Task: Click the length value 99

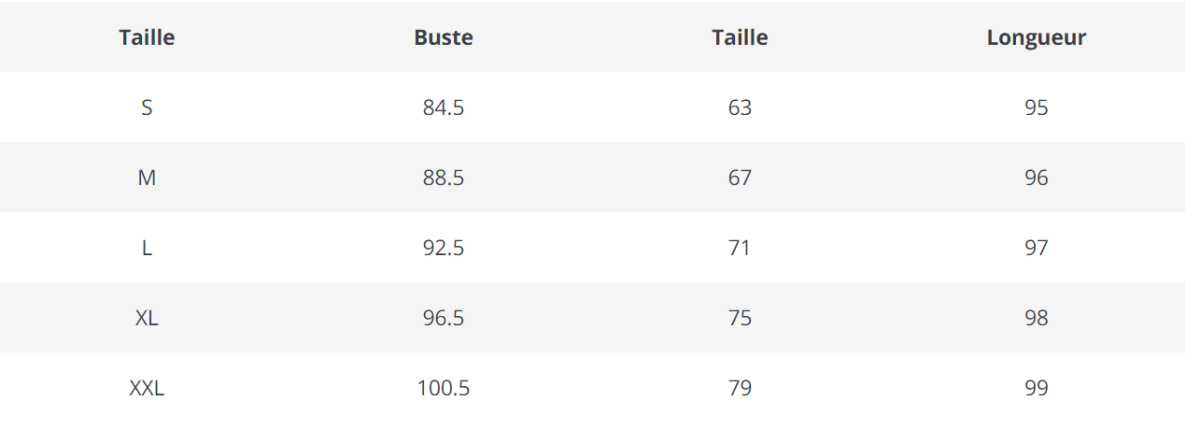Action: (x=1036, y=388)
